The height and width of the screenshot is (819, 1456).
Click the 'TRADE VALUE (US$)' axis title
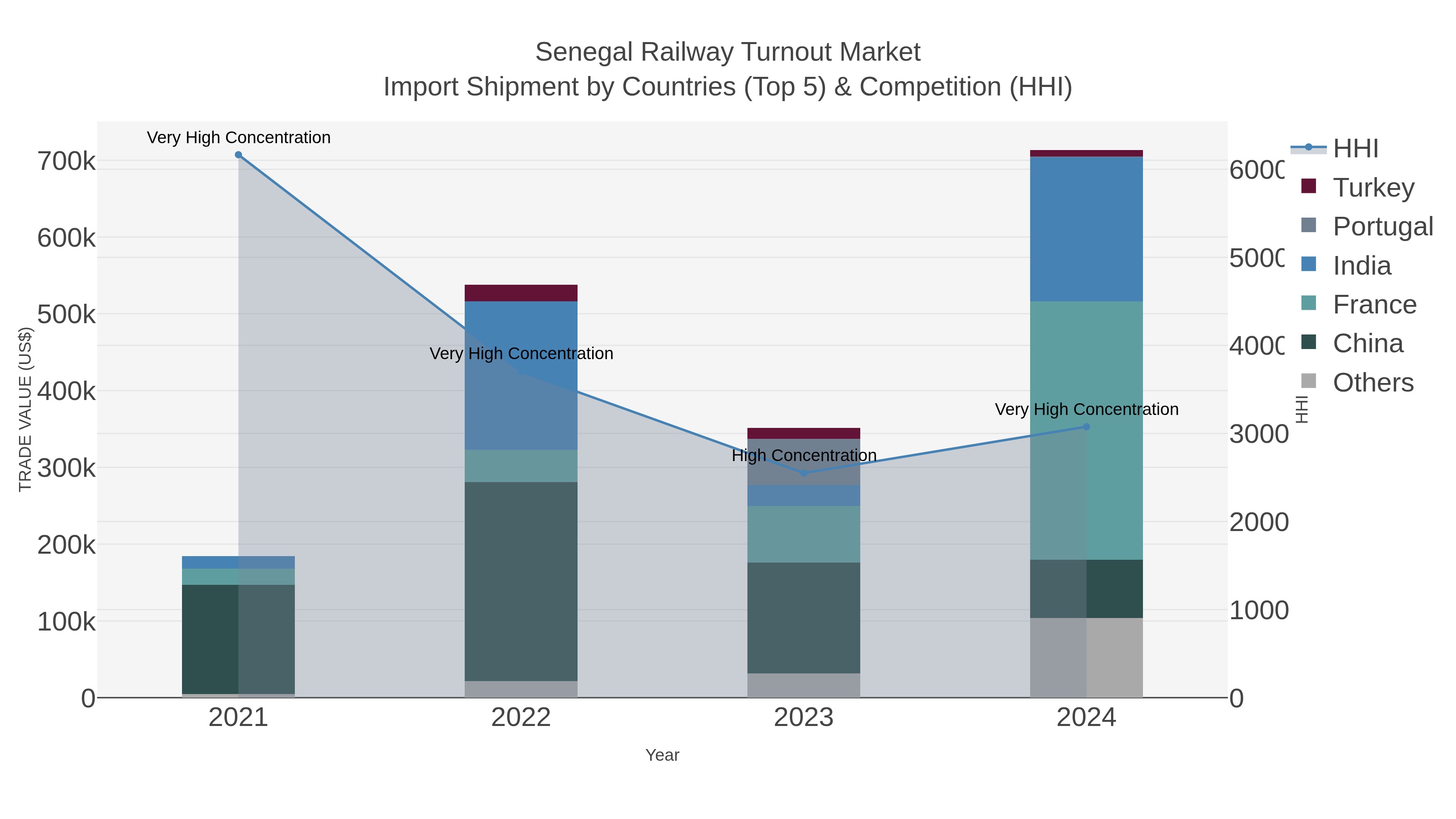25,409
